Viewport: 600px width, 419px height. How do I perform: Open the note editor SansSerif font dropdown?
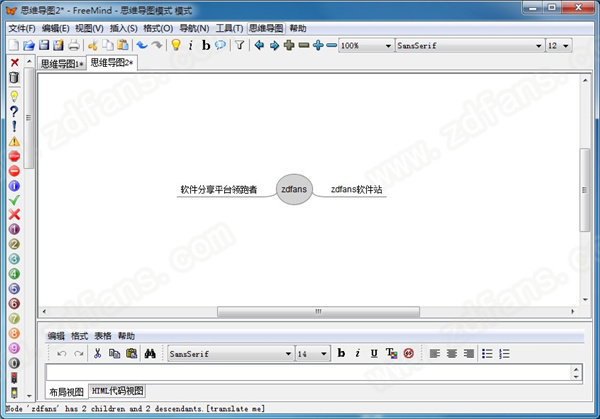[231, 354]
